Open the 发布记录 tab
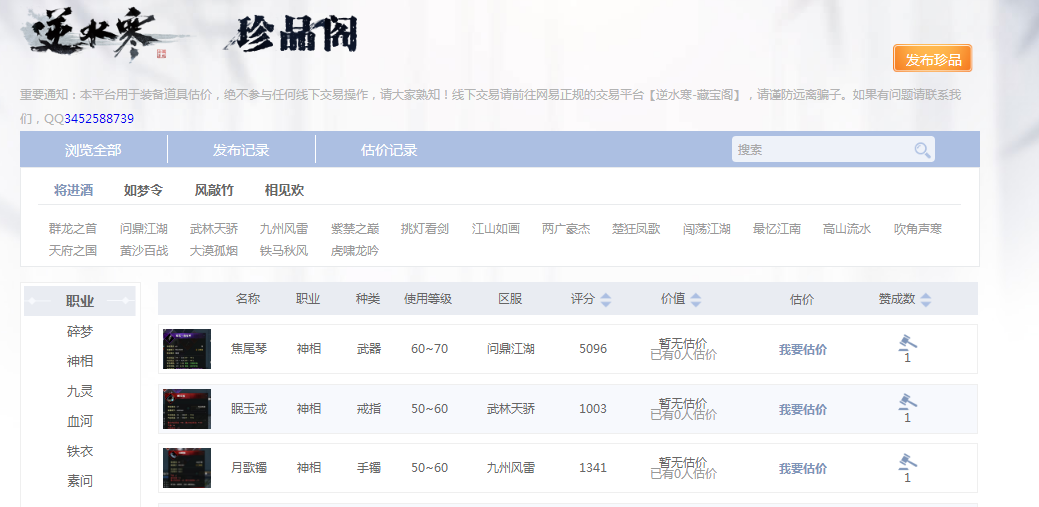Image resolution: width=1039 pixels, height=507 pixels. (241, 150)
